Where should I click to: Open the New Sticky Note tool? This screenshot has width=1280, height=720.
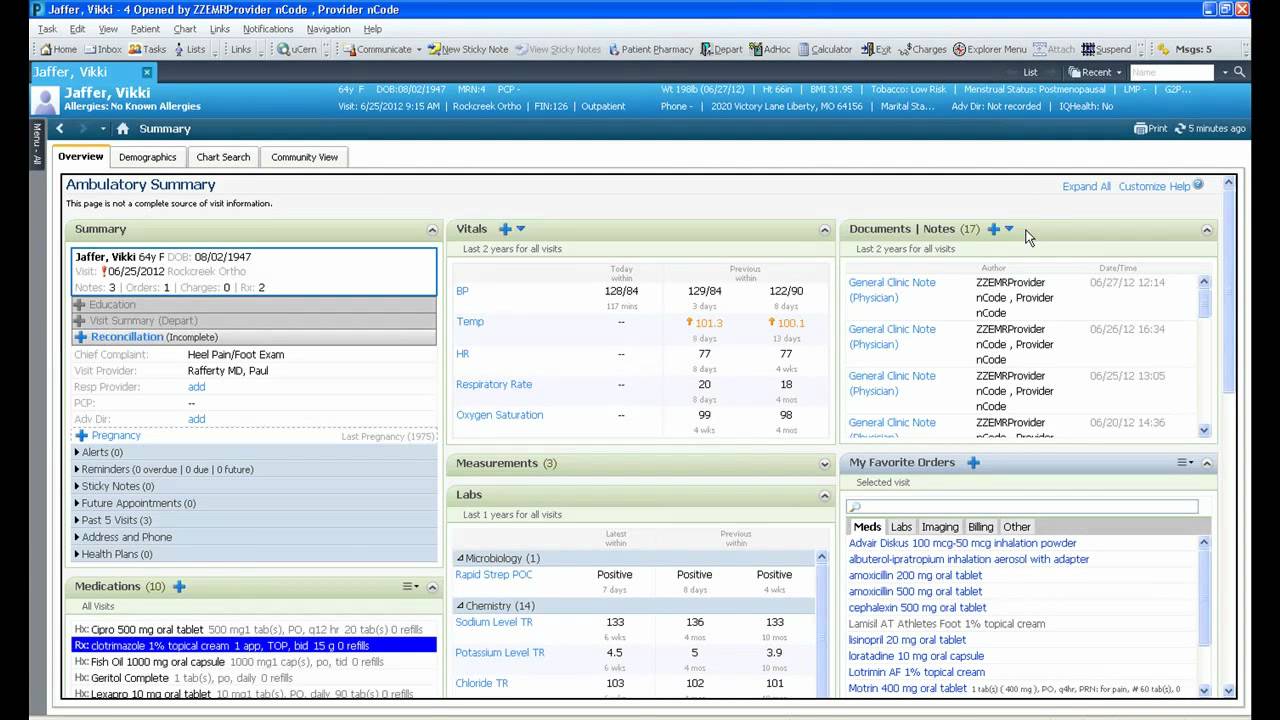point(468,49)
